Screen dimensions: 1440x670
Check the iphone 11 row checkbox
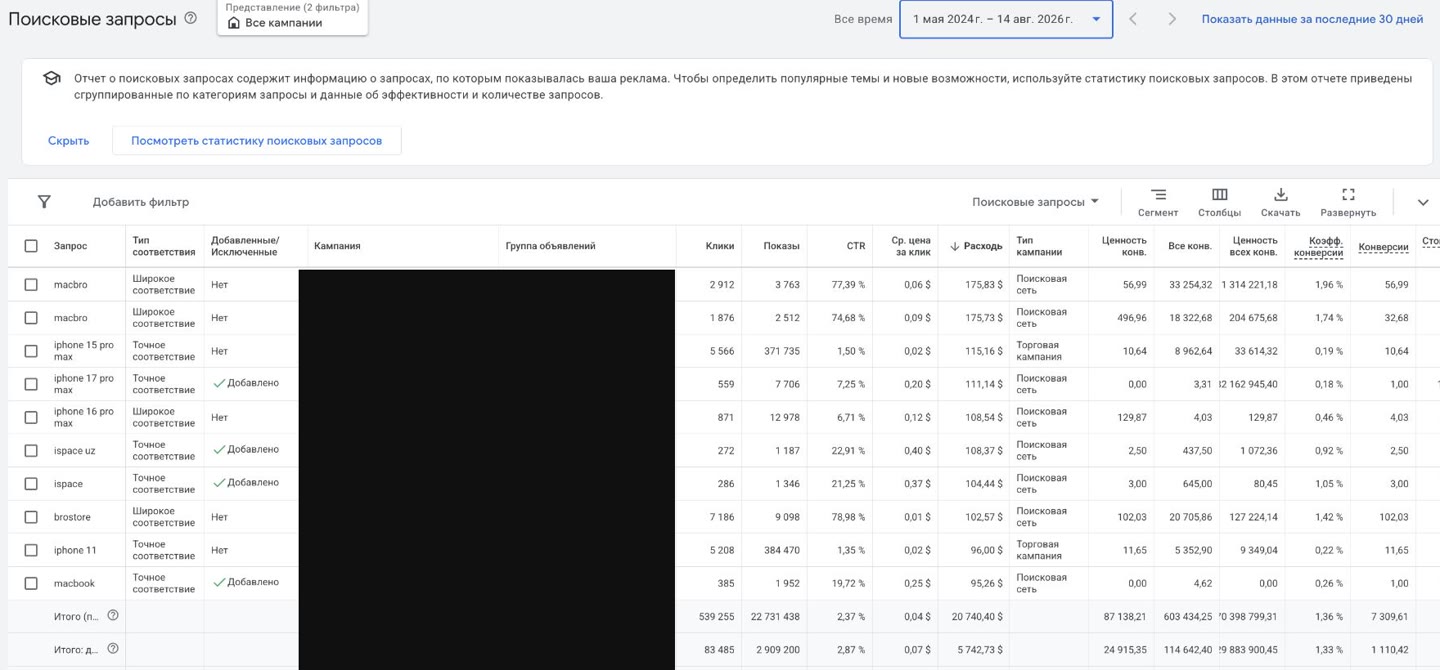[x=31, y=550]
